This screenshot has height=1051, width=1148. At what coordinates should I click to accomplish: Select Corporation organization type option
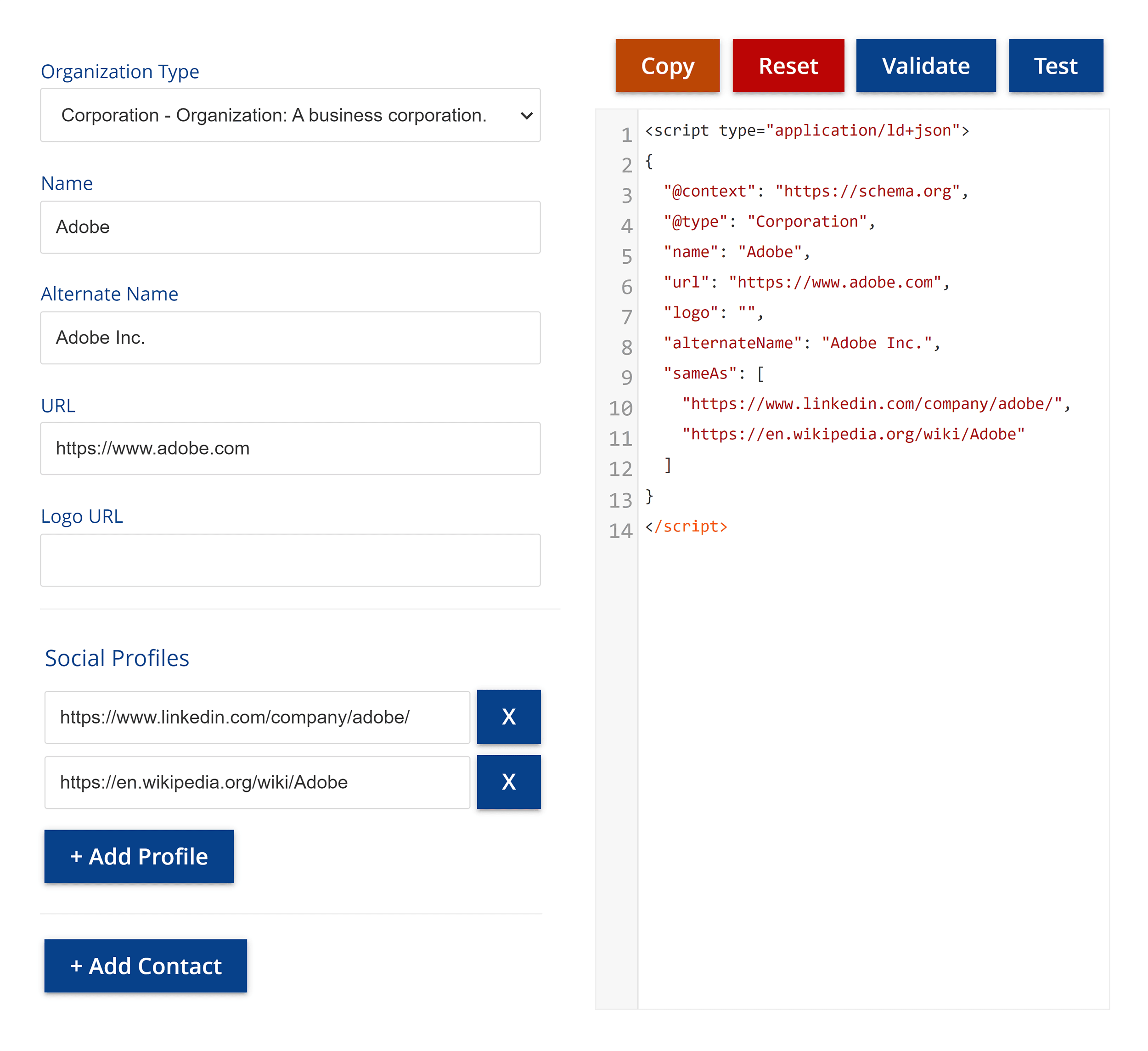click(294, 115)
